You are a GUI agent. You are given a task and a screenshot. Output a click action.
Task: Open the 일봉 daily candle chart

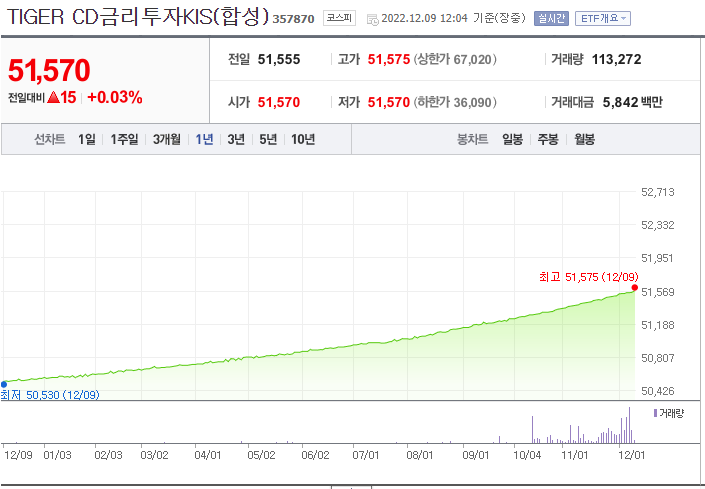coord(512,139)
